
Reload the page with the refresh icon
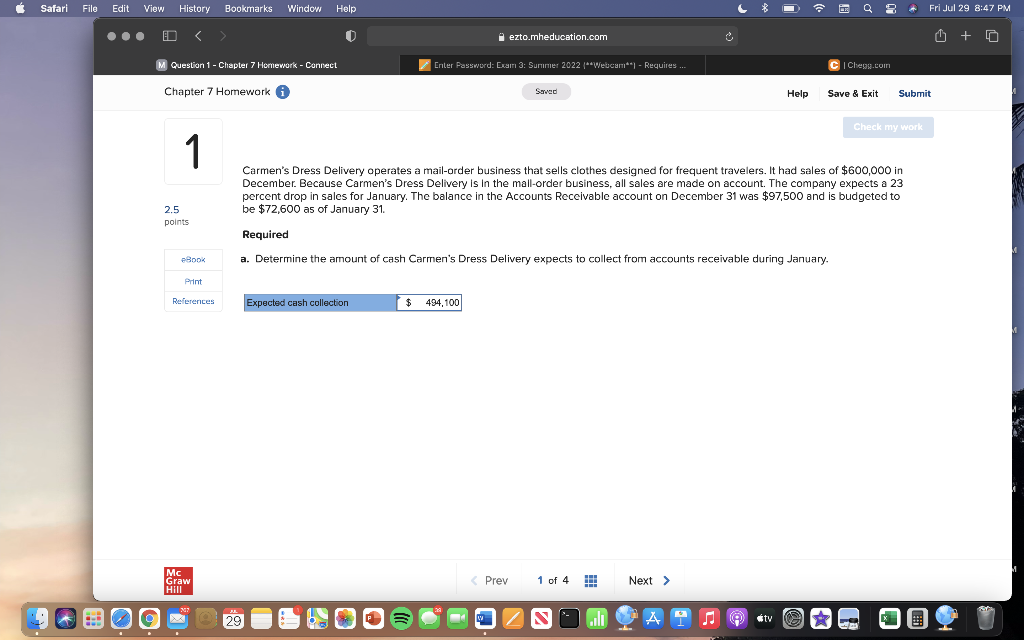729,37
